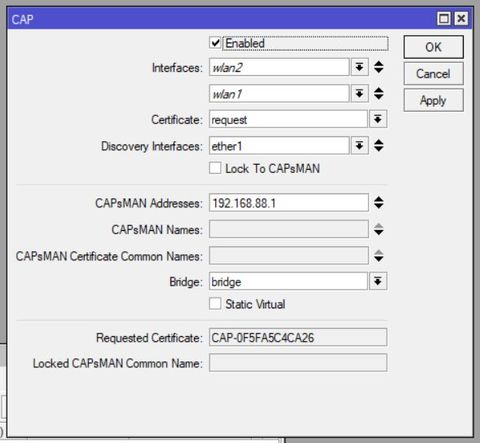Close the CAP window
The height and width of the screenshot is (443, 480).
point(461,19)
